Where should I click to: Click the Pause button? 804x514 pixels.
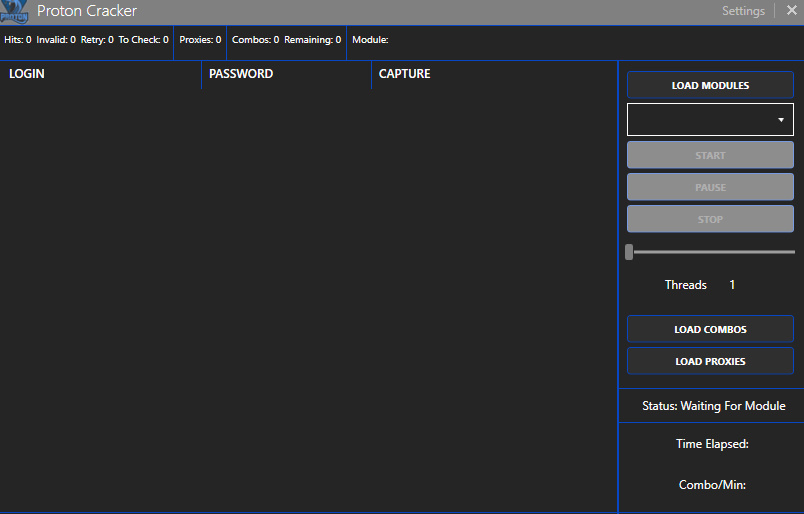tap(710, 187)
